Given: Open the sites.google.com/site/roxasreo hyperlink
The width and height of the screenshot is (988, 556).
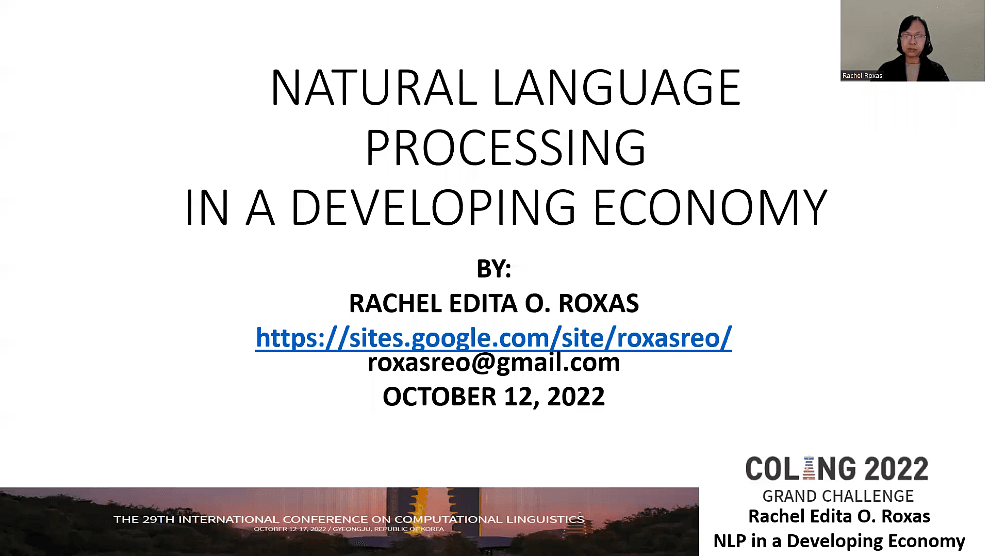Looking at the screenshot, I should tap(493, 337).
